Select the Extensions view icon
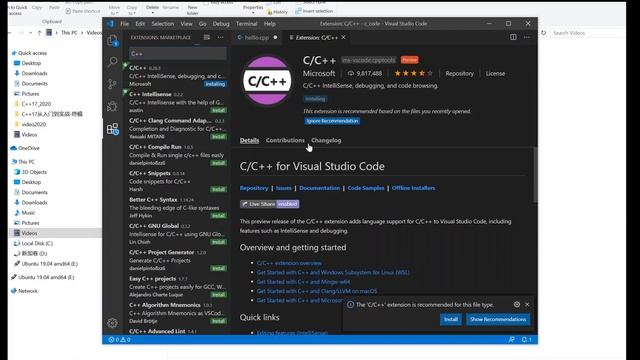The height and width of the screenshot is (360, 640). [112, 129]
